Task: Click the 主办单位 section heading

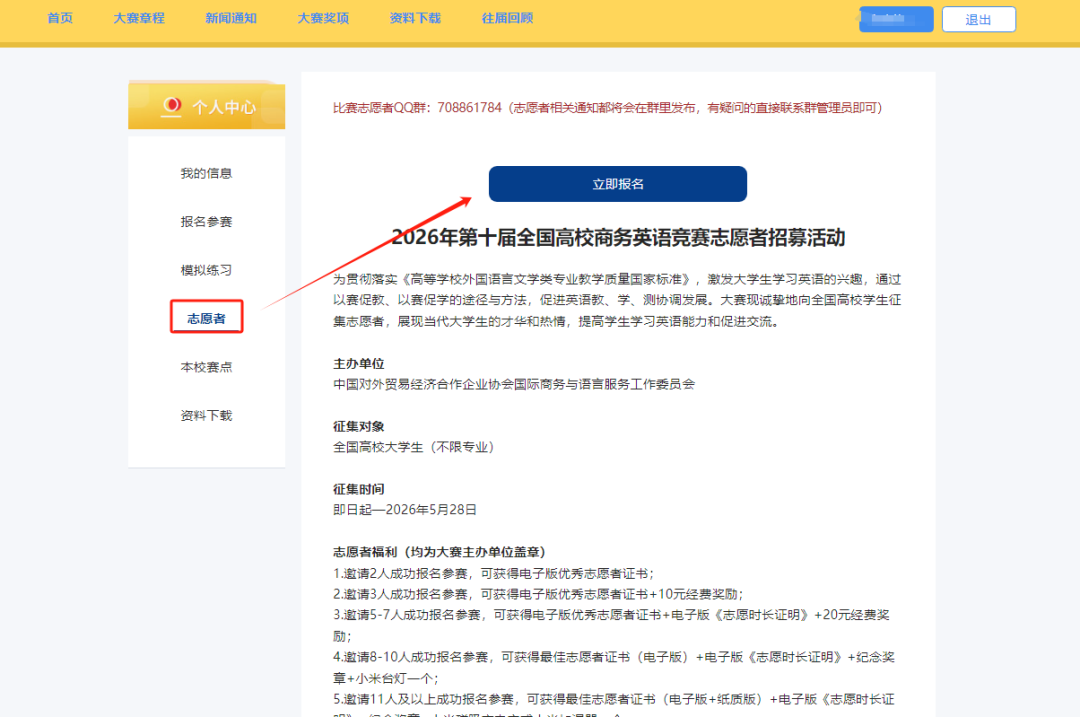Action: (358, 364)
